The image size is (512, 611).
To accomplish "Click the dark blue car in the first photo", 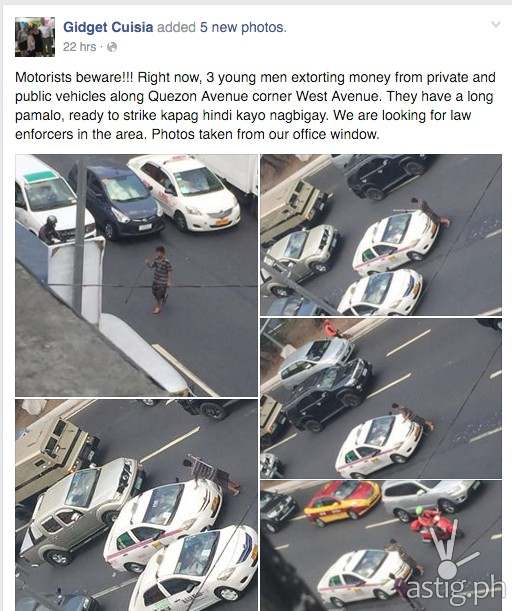I will coord(117,201).
